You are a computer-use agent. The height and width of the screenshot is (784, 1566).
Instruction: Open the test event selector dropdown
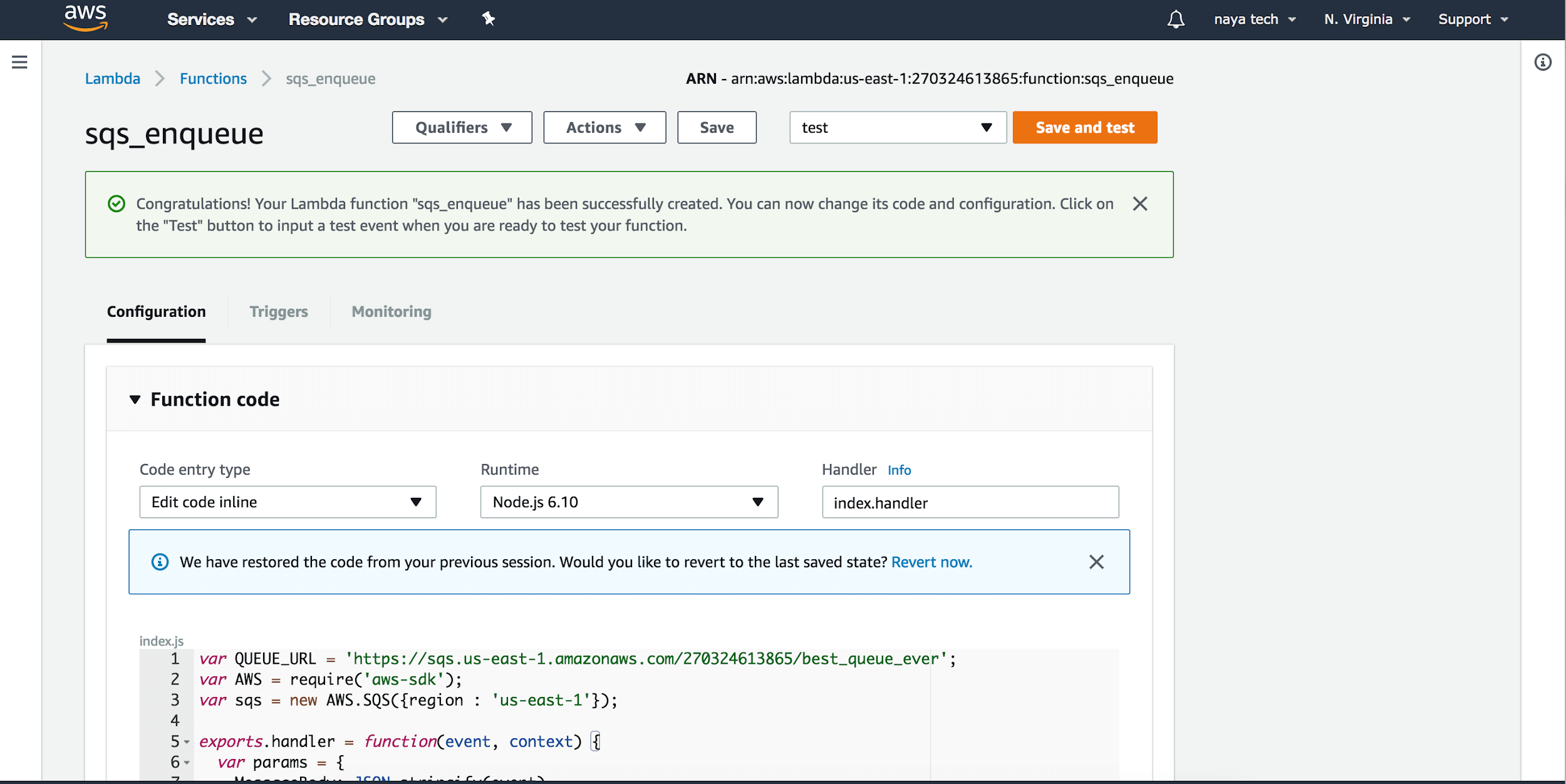pos(898,128)
